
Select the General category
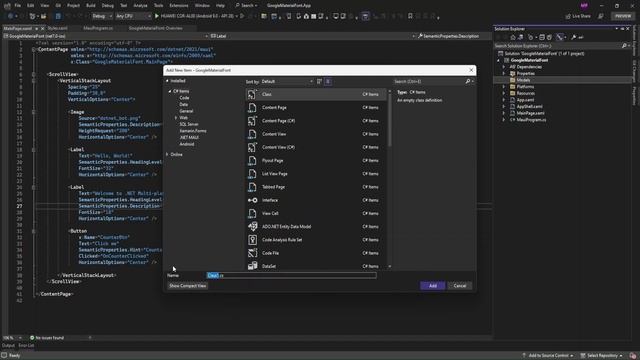(x=186, y=111)
